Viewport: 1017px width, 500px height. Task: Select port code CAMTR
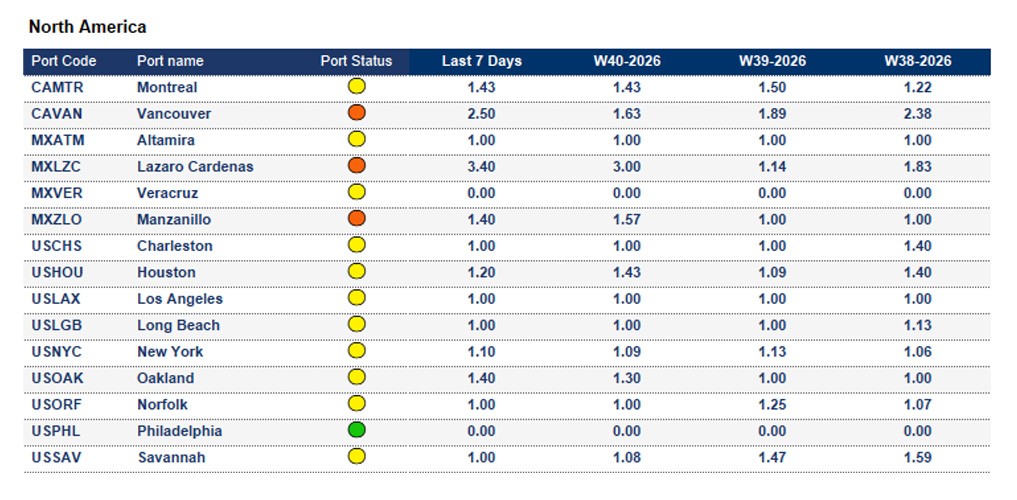coord(55,87)
